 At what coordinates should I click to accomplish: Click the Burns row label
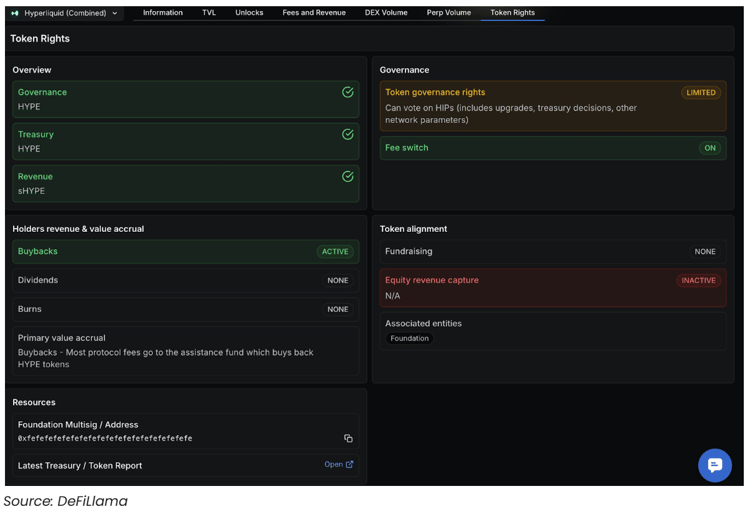(30, 309)
